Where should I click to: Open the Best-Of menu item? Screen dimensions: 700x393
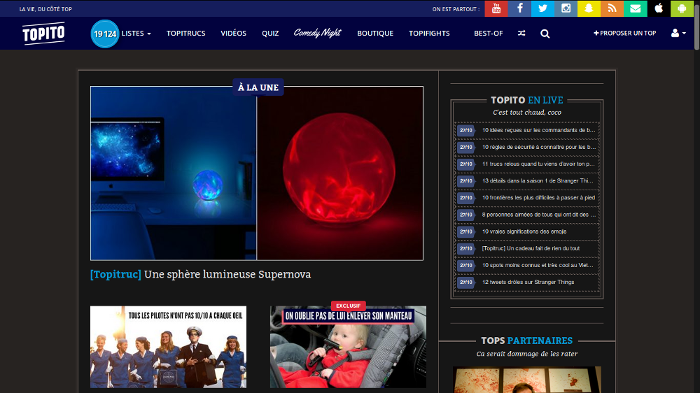[x=488, y=33]
